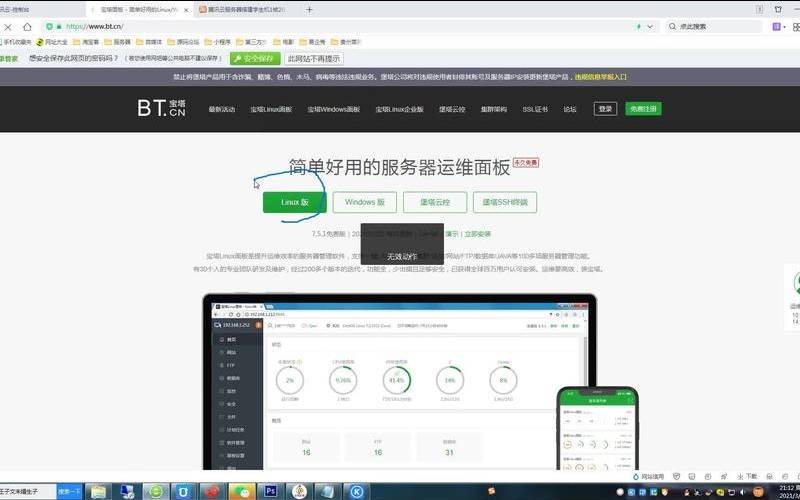Open 最新活动 nav menu item
This screenshot has height=500, width=800.
pos(221,109)
